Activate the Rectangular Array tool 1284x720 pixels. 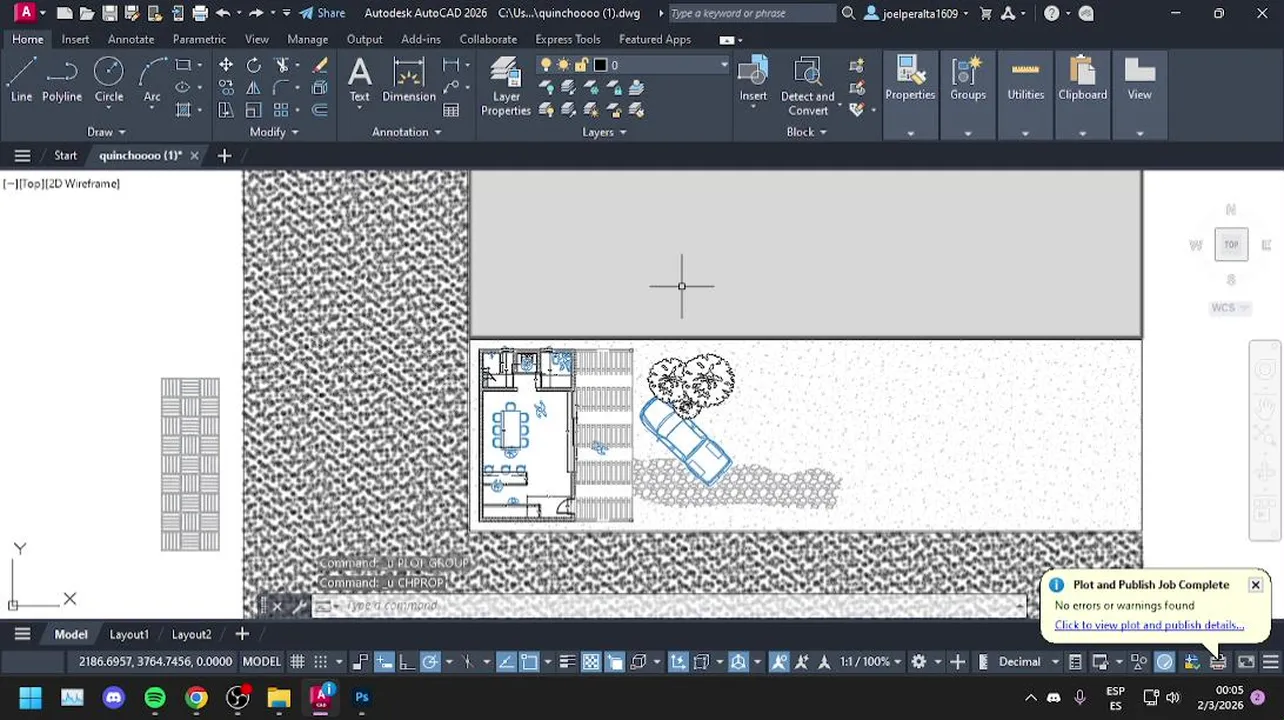[281, 110]
